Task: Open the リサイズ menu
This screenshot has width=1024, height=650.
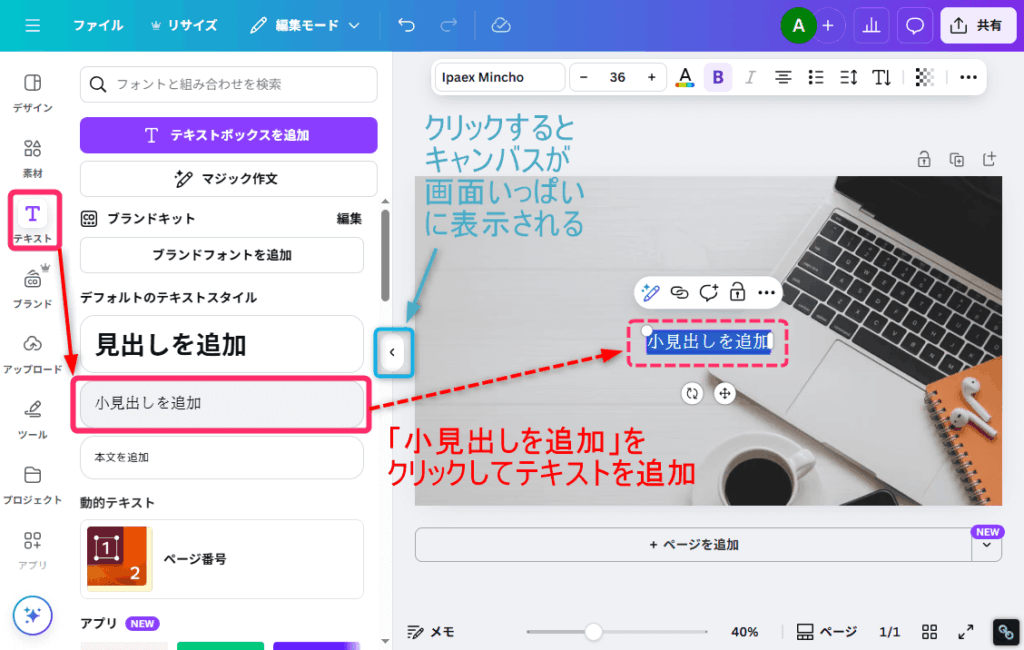Action: point(184,25)
